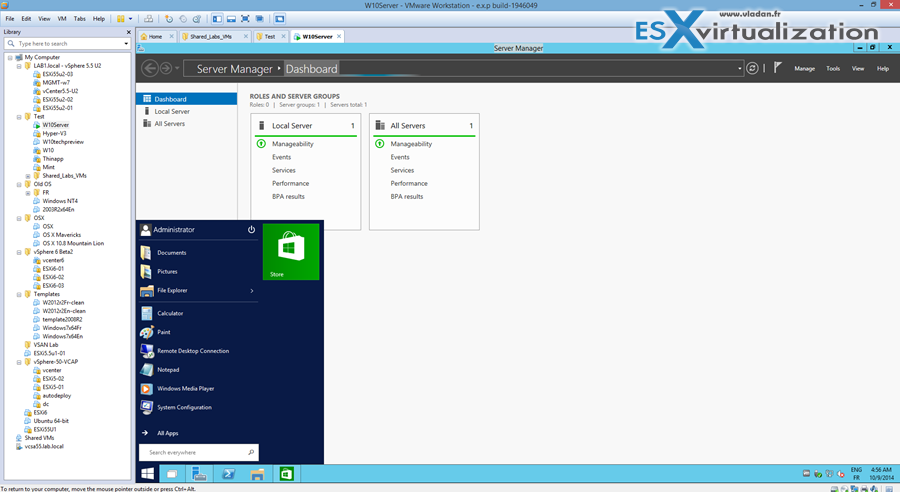
Task: Click the notifications flag icon
Action: point(777,68)
